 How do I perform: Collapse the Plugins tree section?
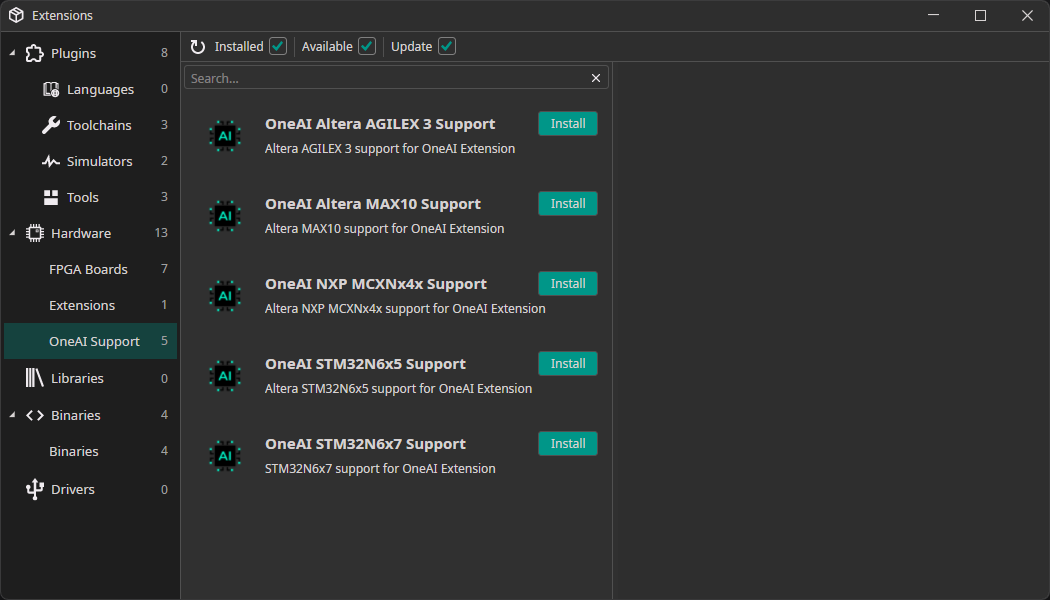(x=12, y=52)
